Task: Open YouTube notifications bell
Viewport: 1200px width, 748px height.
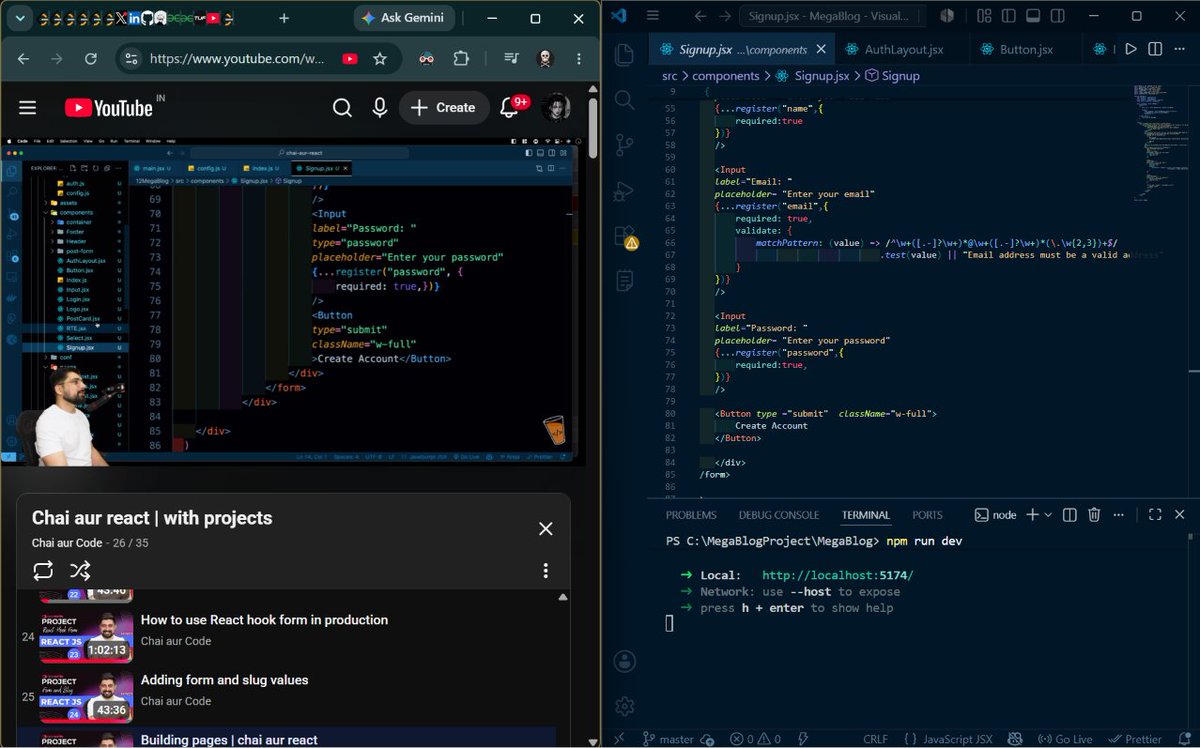Action: pyautogui.click(x=510, y=108)
